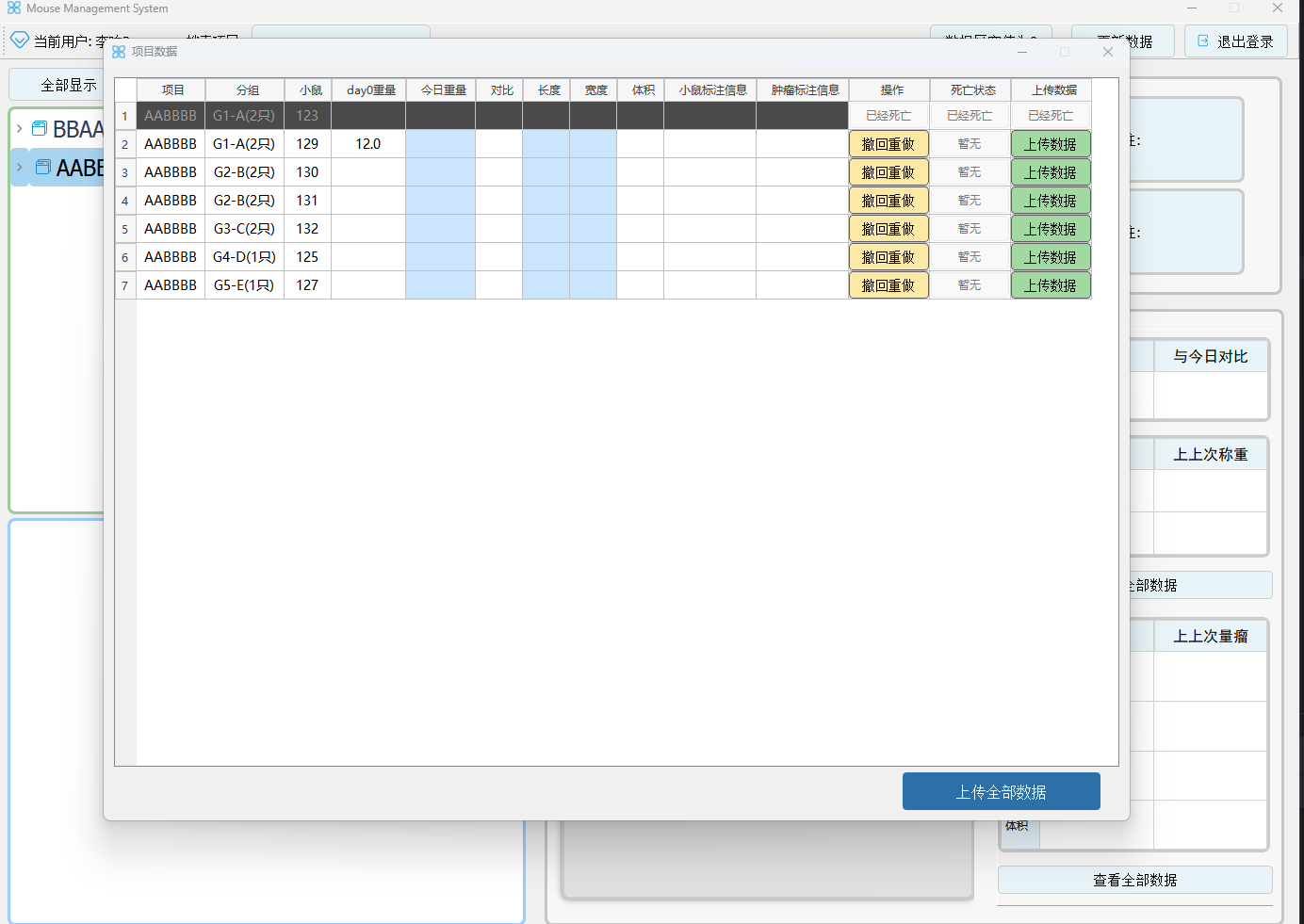Click the 分组 column header
1304x924 pixels.
coord(246,90)
